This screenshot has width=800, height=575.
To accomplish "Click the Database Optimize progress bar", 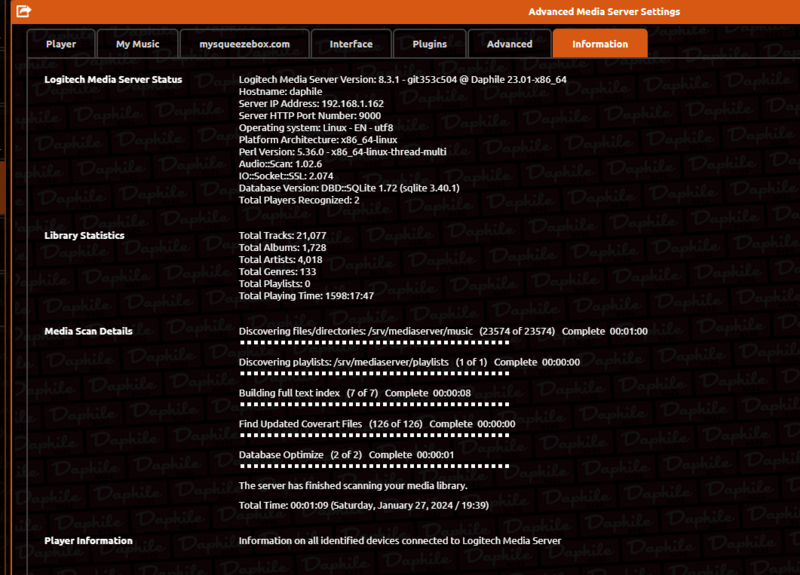I will (x=374, y=467).
